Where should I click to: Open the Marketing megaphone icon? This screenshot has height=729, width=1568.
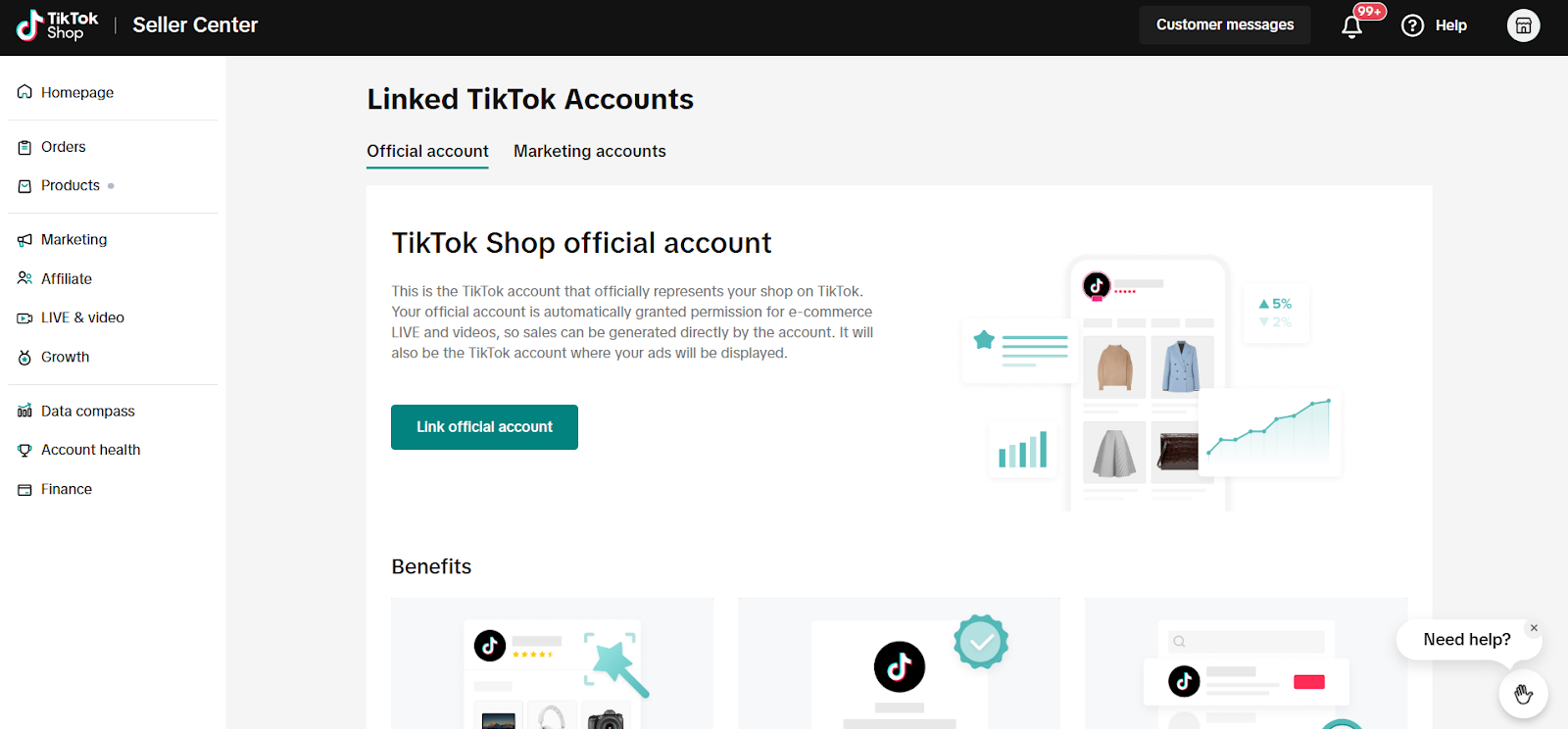(x=24, y=239)
